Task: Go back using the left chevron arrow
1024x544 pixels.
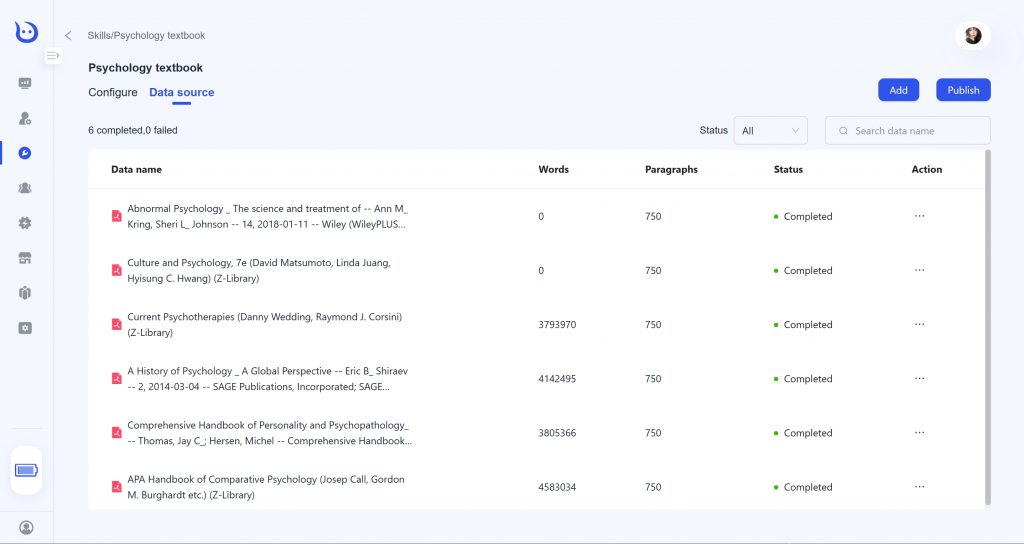Action: [x=68, y=35]
